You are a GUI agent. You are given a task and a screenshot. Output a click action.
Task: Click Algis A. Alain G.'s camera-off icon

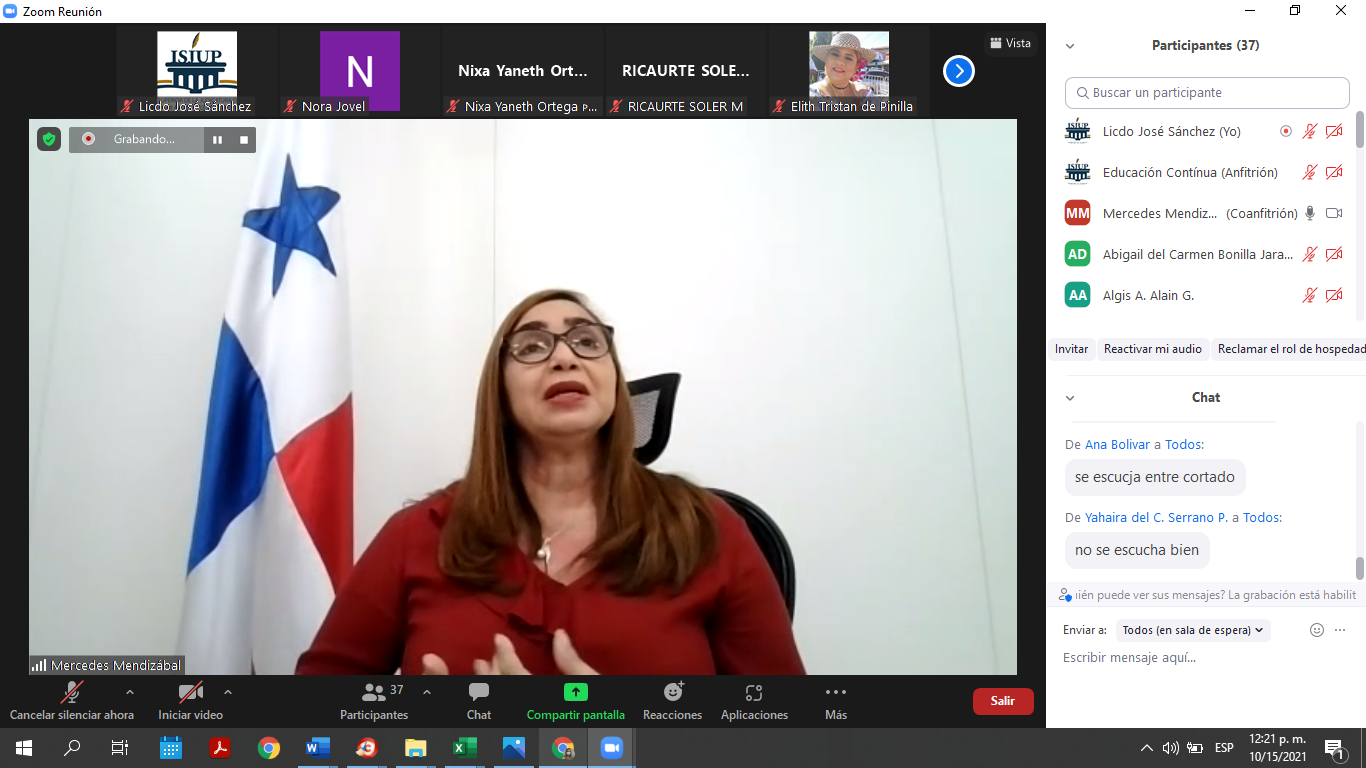[x=1334, y=295]
